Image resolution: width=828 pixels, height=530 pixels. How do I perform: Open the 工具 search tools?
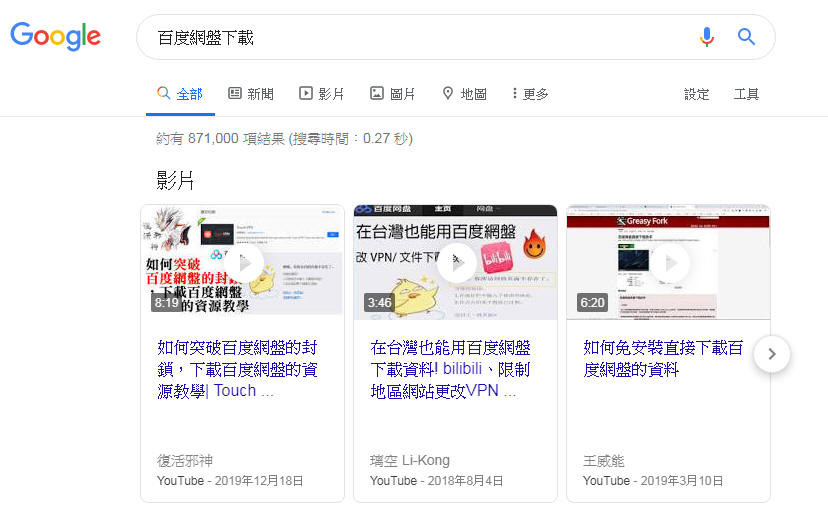tap(746, 94)
